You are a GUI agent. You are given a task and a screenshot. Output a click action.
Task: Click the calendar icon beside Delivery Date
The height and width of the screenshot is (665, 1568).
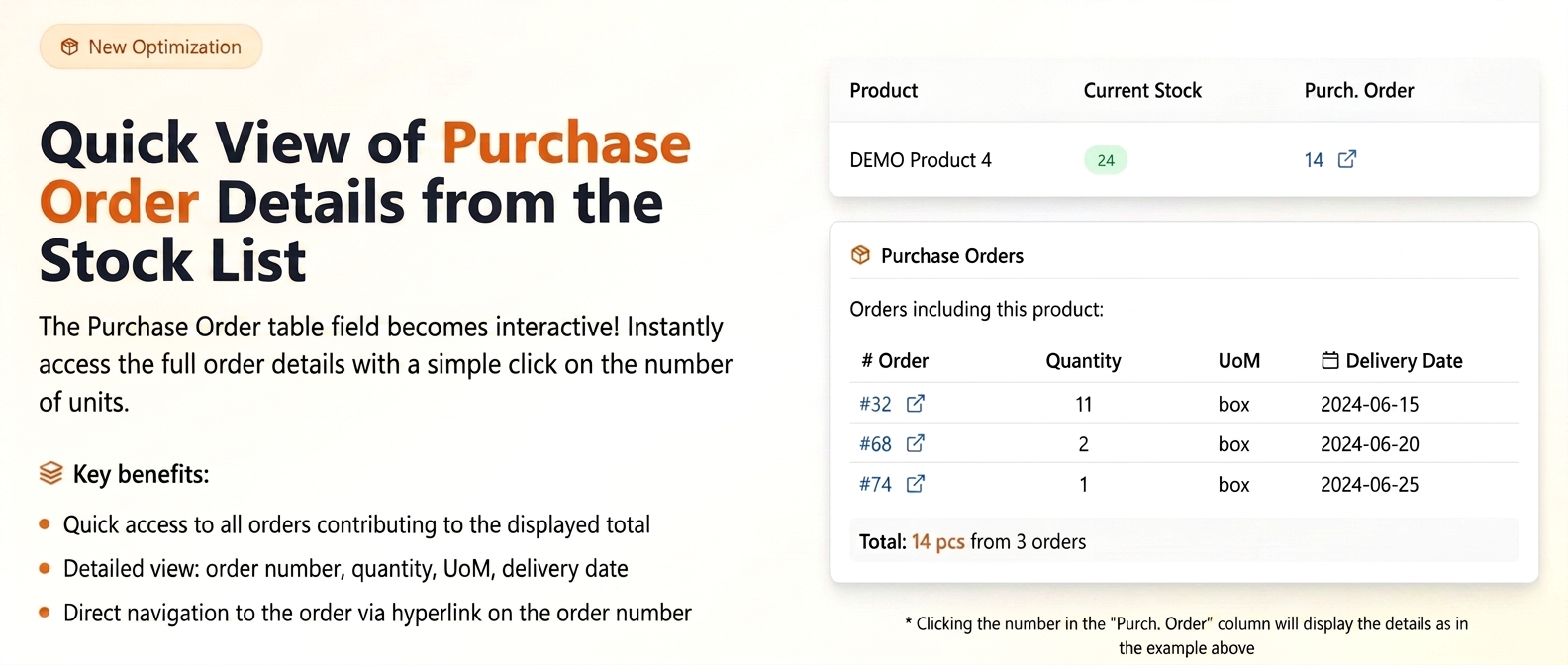tap(1330, 360)
